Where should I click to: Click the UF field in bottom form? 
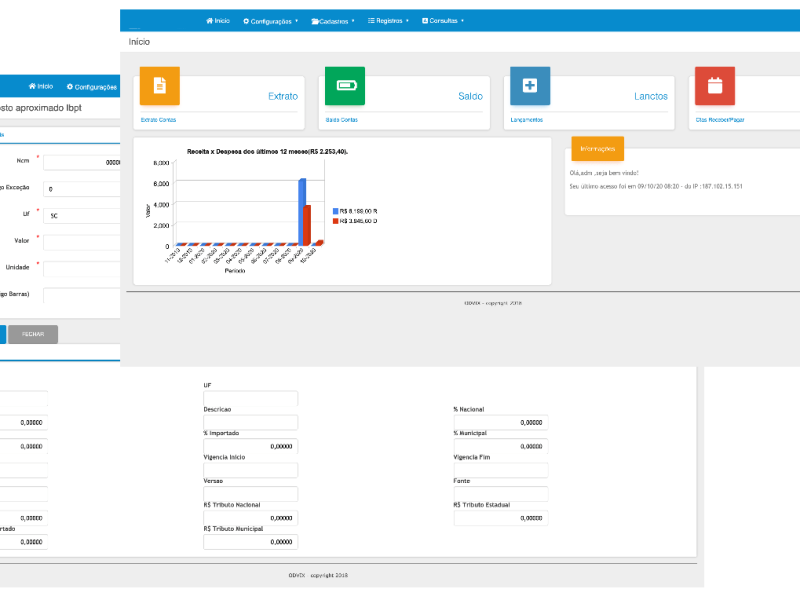pyautogui.click(x=251, y=398)
